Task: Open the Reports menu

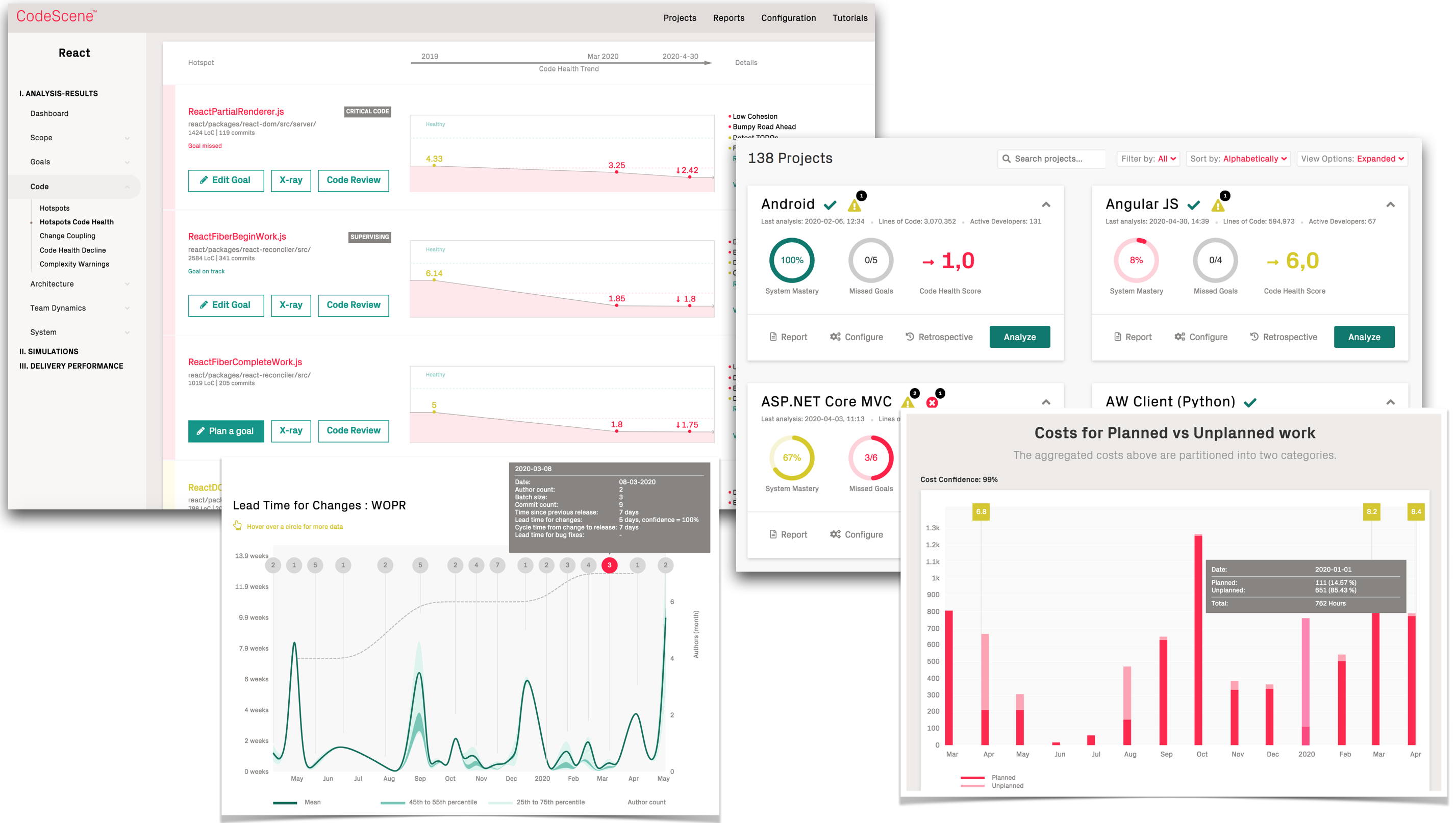Action: 729,18
